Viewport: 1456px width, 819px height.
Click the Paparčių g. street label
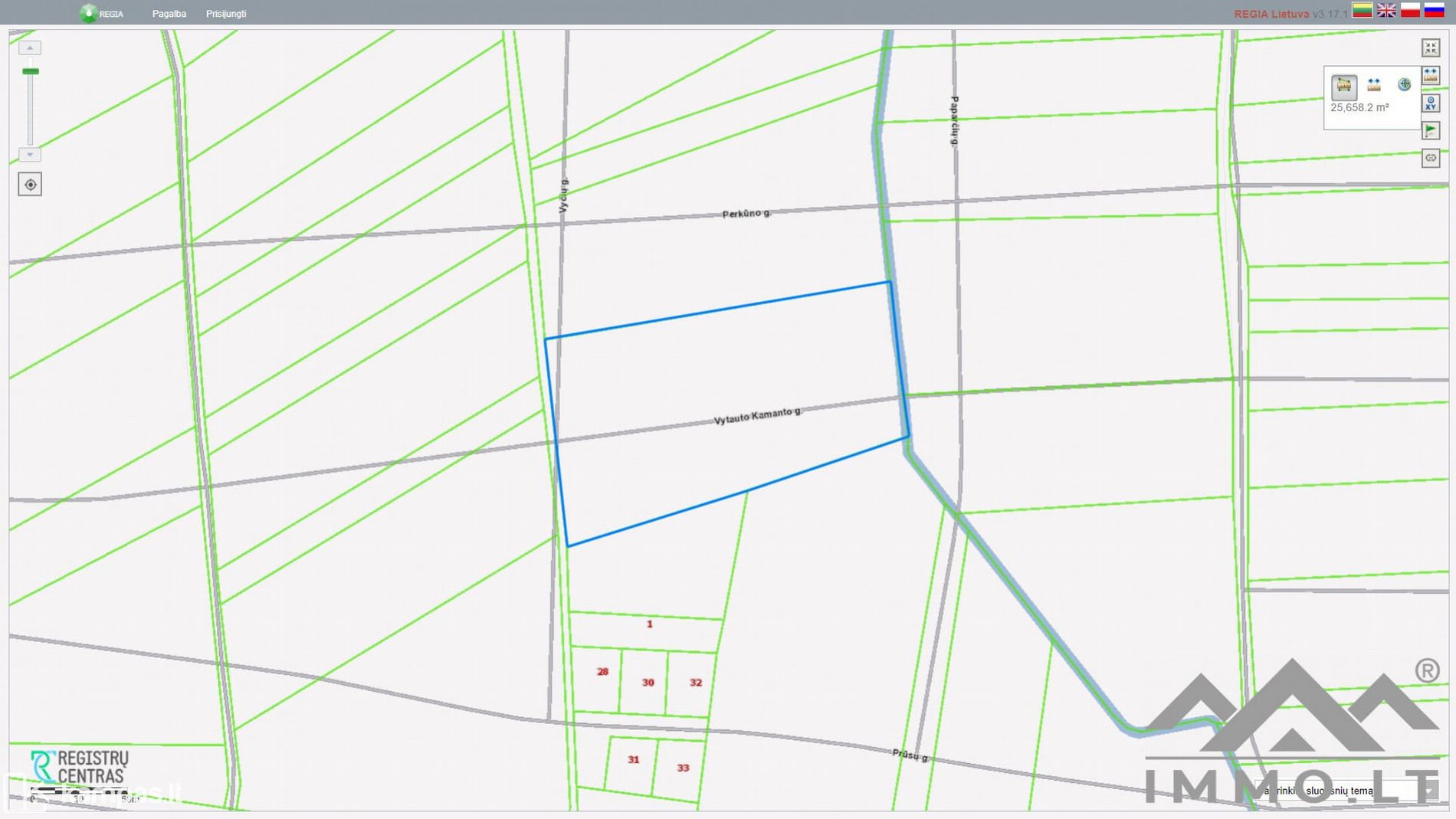tap(954, 121)
